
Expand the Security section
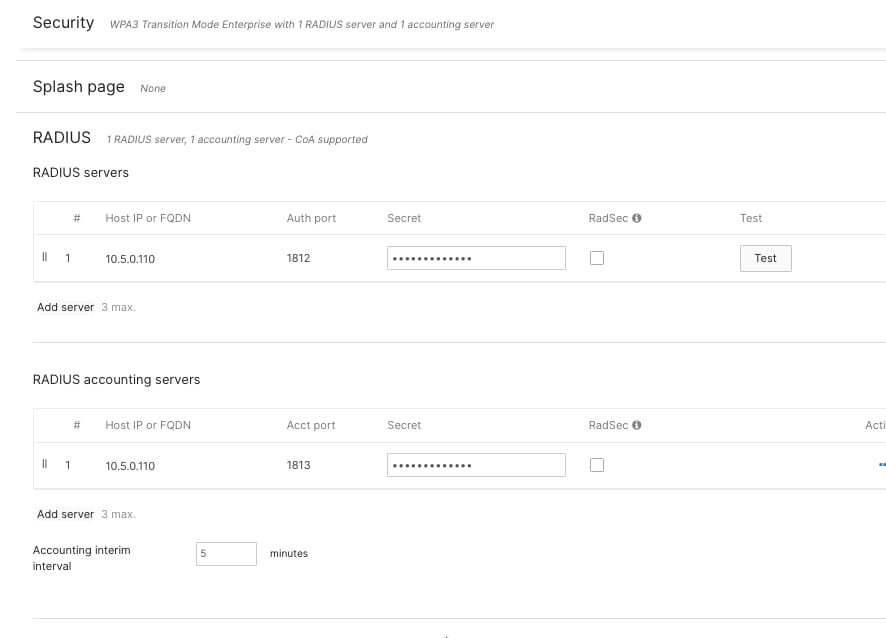click(x=63, y=22)
